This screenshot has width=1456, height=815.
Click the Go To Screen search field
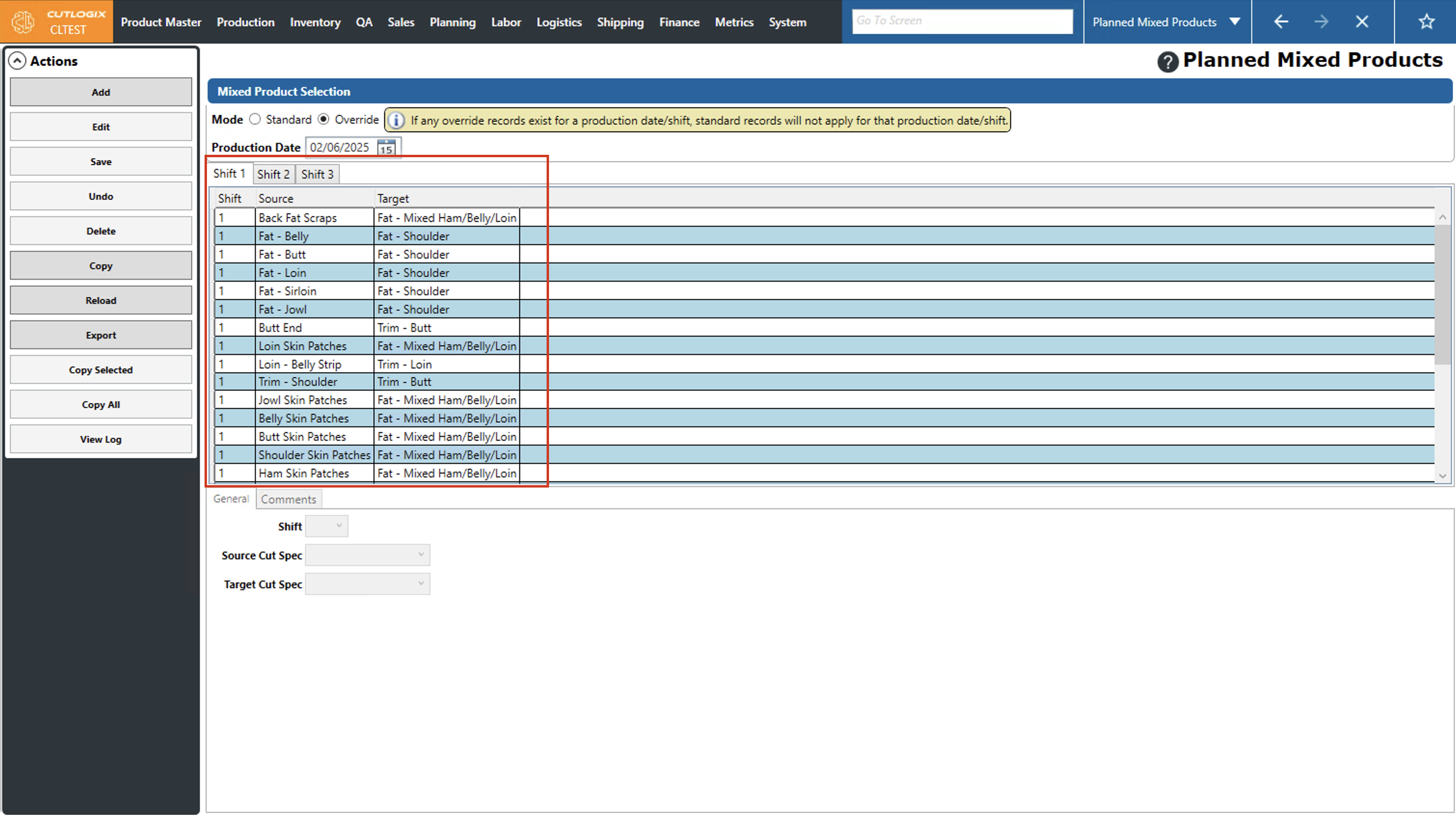tap(962, 21)
